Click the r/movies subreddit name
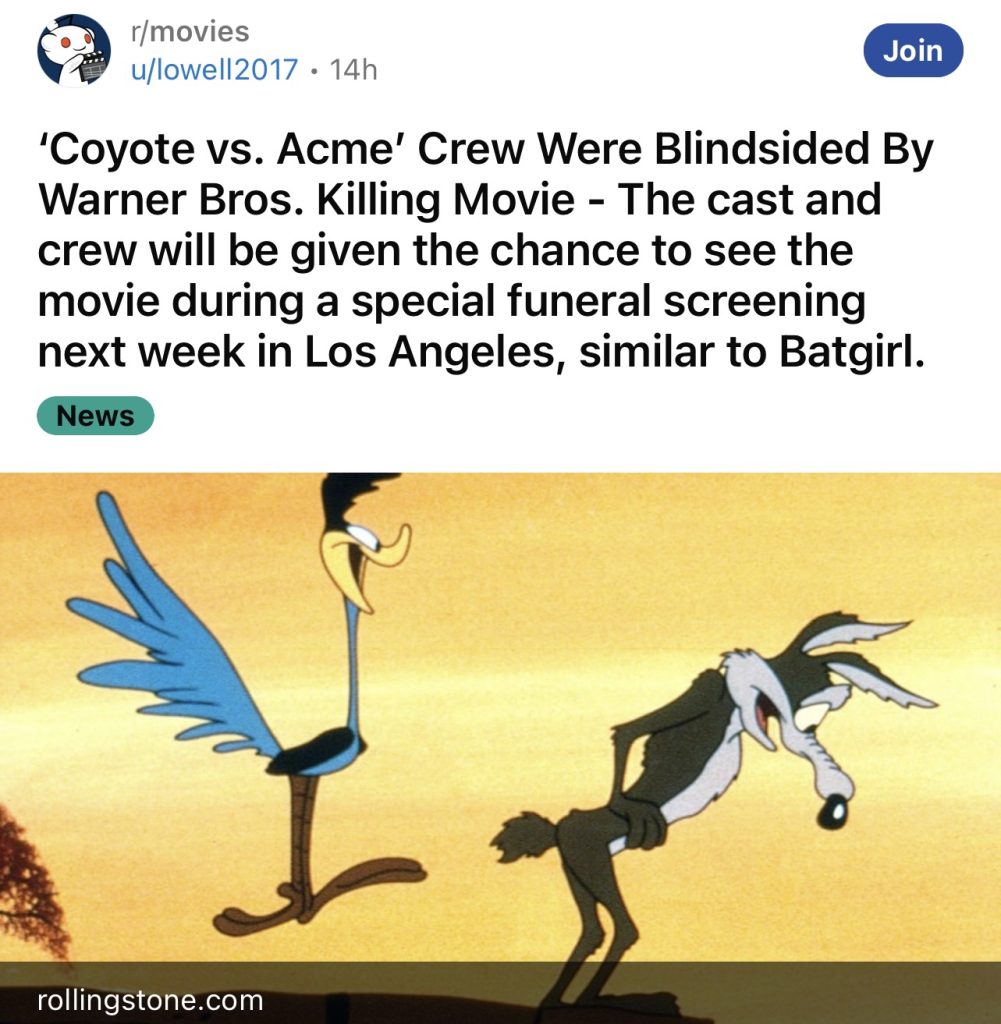This screenshot has width=1001, height=1024. coord(190,31)
